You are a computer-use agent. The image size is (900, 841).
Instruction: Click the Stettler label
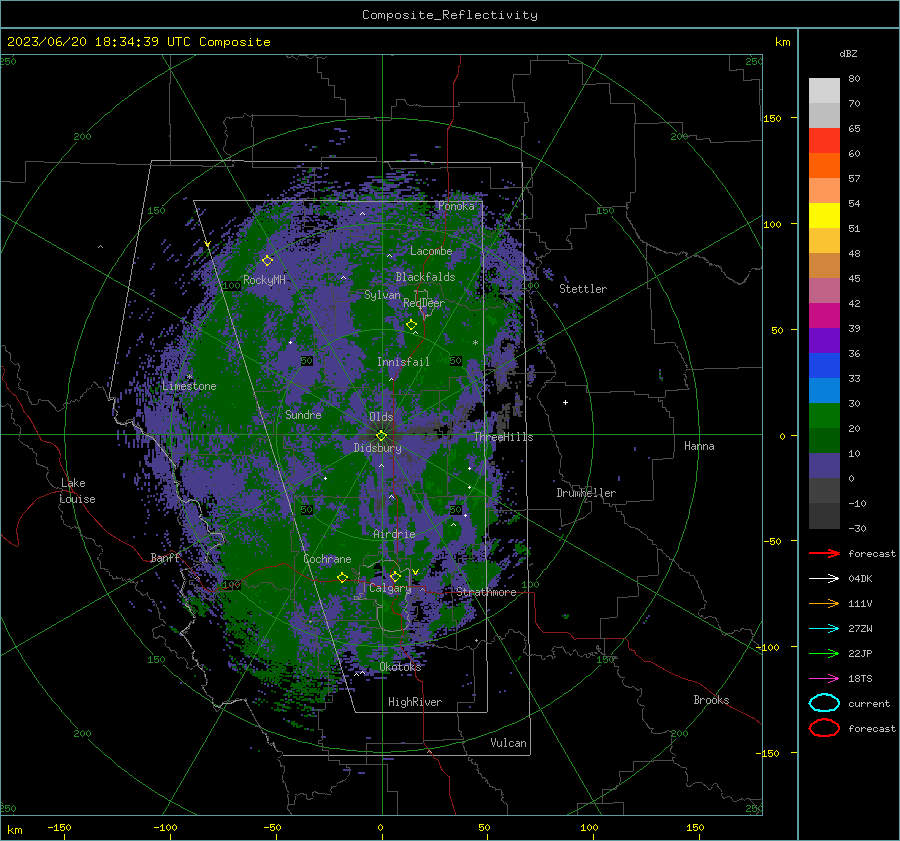pyautogui.click(x=583, y=289)
